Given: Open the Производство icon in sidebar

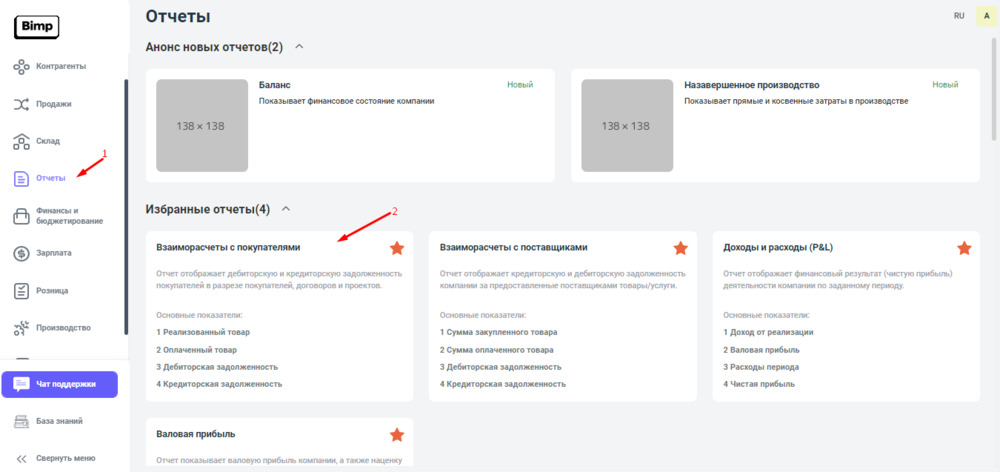Looking at the screenshot, I should [x=21, y=328].
